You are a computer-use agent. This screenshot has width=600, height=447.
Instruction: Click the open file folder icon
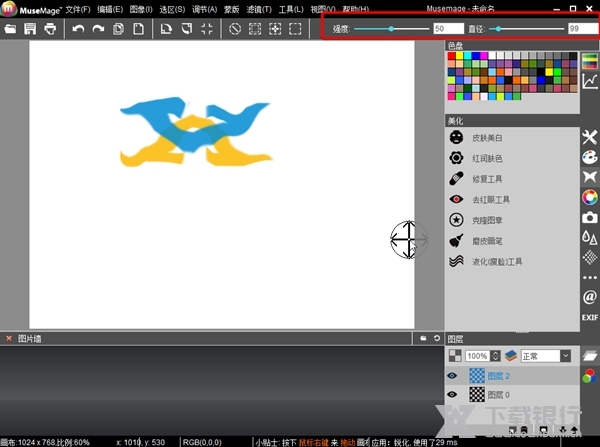coord(11,29)
